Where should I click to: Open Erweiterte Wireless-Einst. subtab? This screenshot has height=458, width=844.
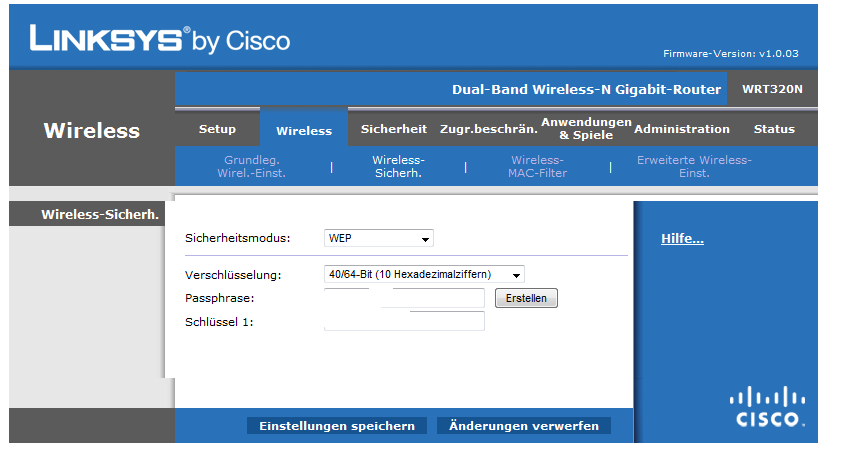(694, 167)
